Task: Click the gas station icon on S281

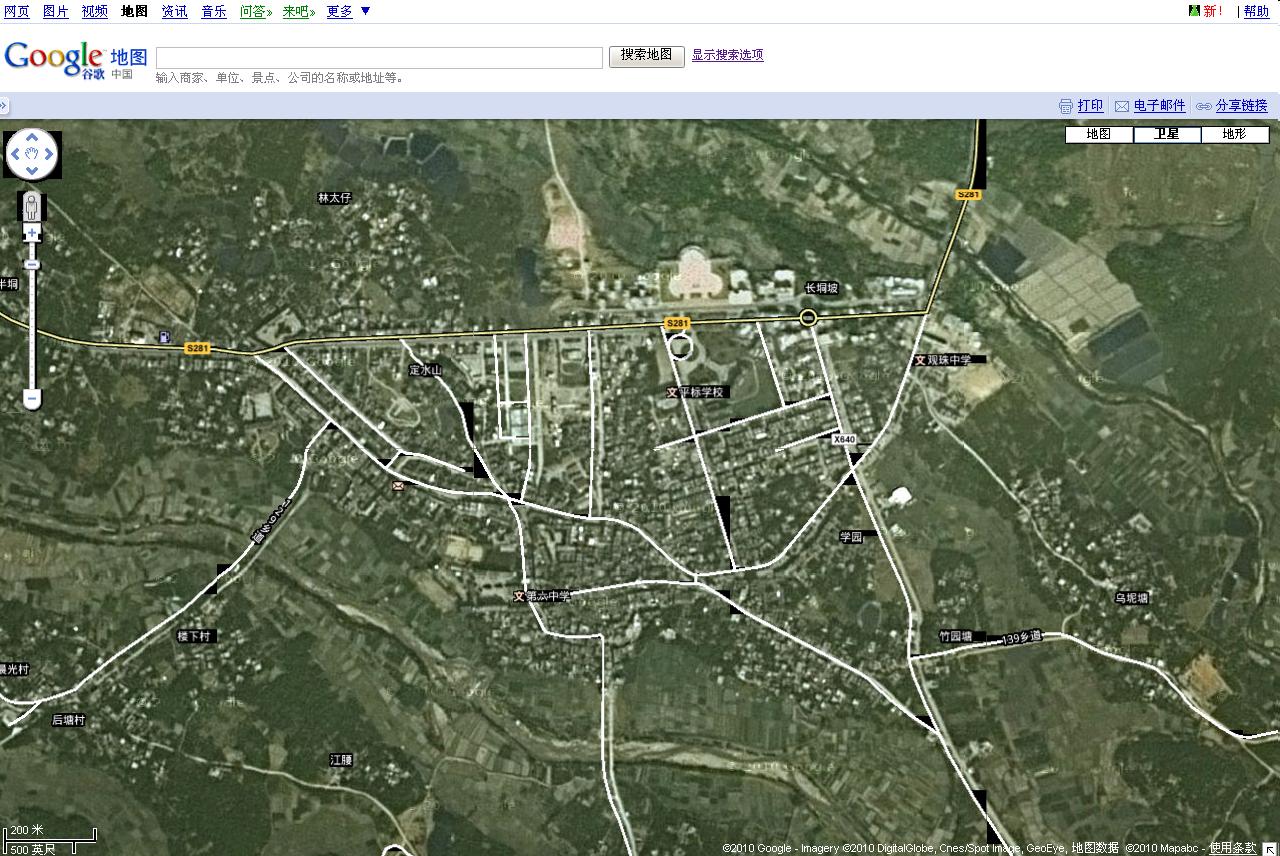Action: [x=163, y=337]
